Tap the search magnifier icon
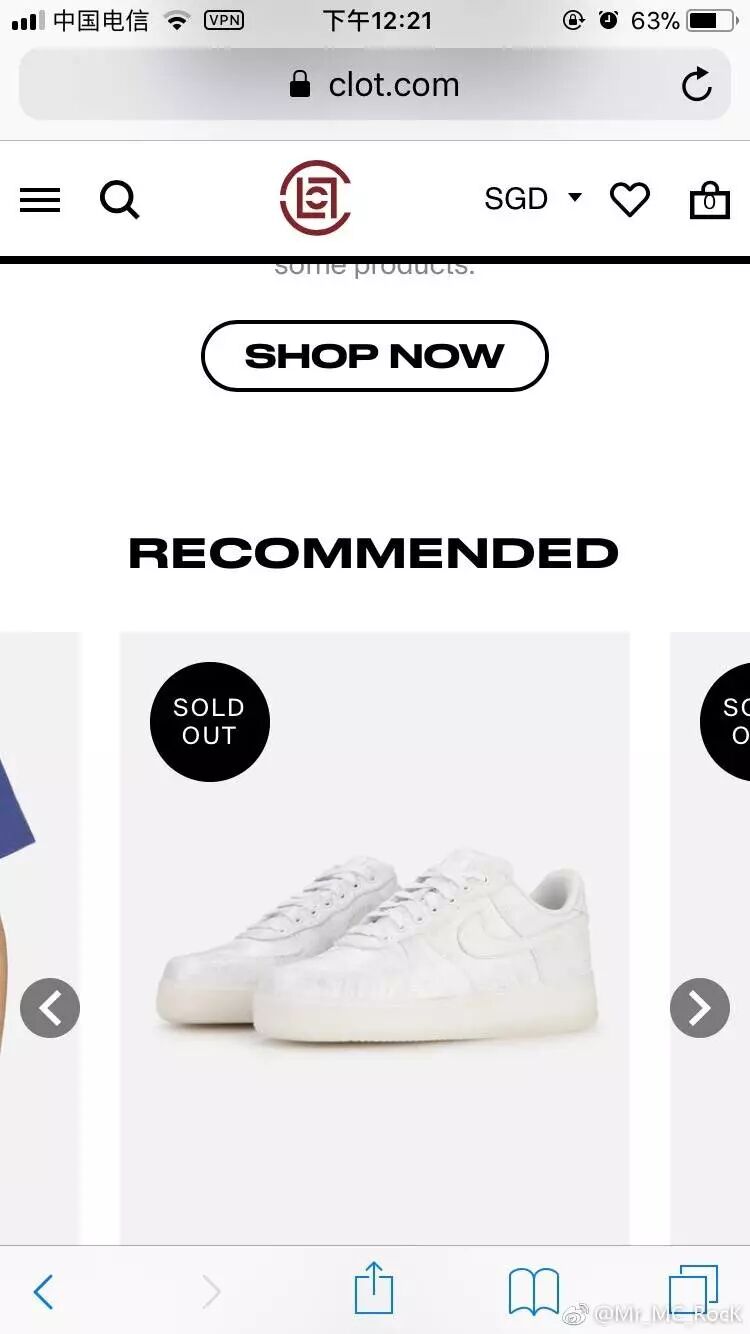The height and width of the screenshot is (1334, 750). point(119,199)
